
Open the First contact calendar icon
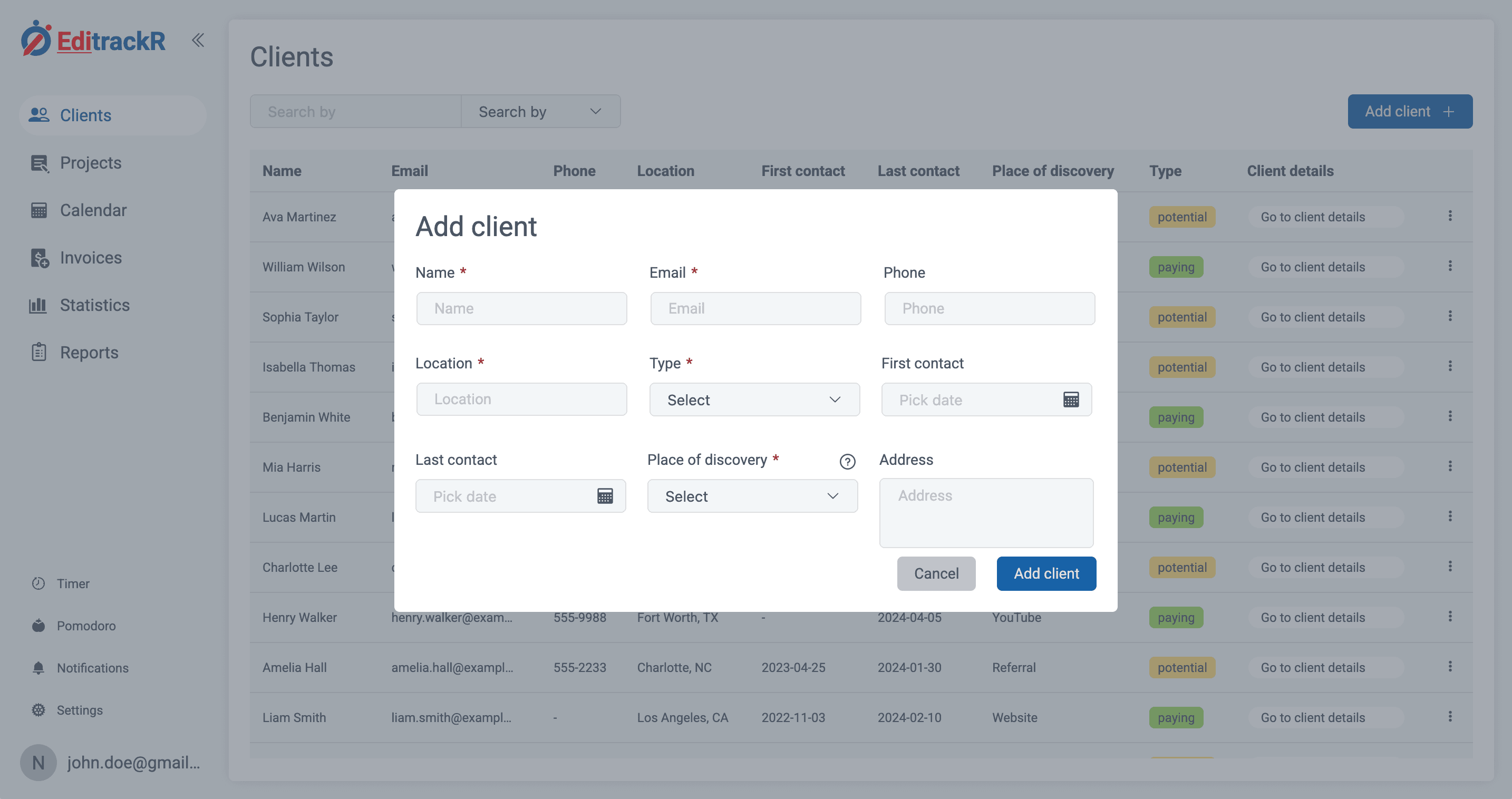point(1071,399)
